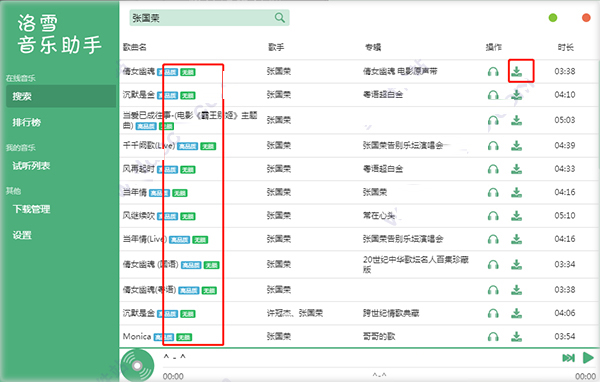Open 设置 from the sidebar
Image resolution: width=600 pixels, height=382 pixels.
(22, 235)
